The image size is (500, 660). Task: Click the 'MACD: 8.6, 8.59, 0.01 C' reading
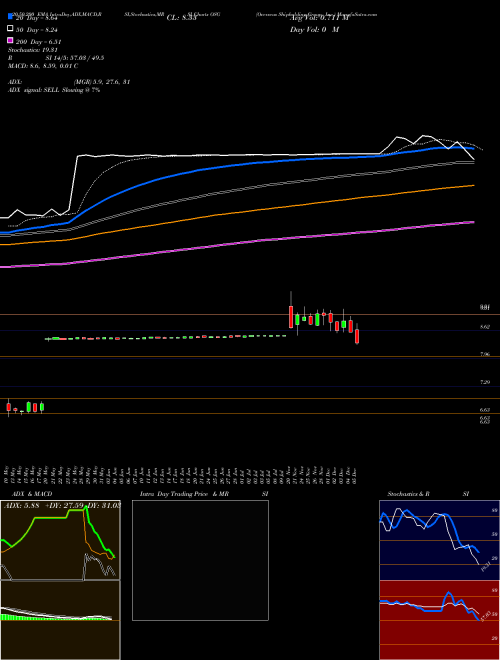pos(43,66)
